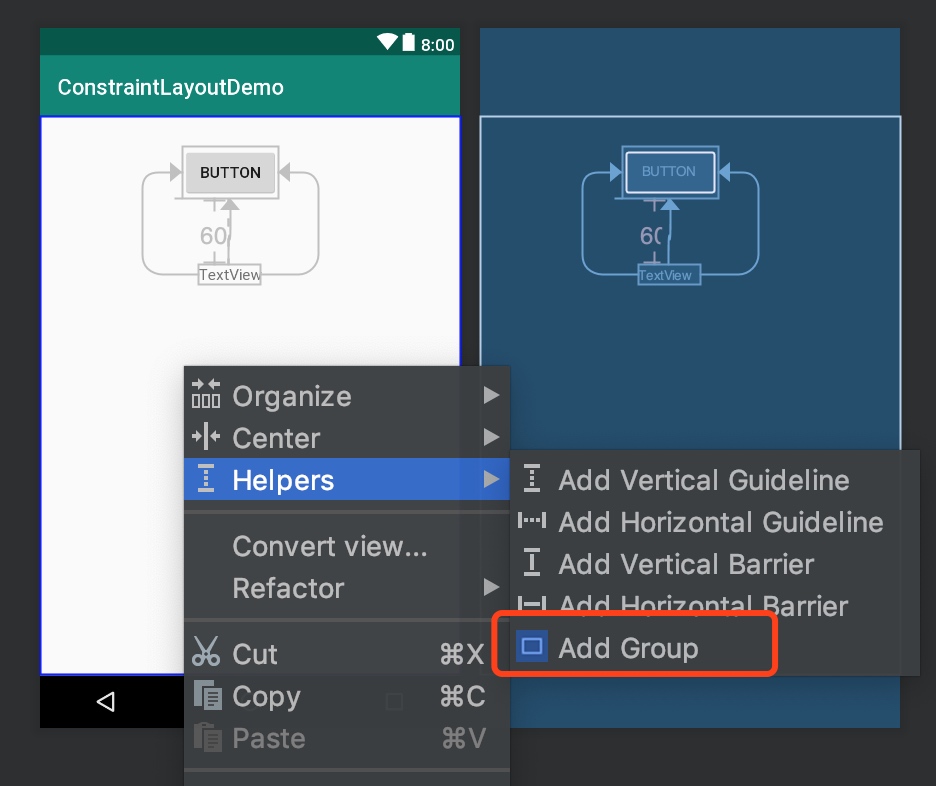Image resolution: width=936 pixels, height=786 pixels.
Task: Click the Add Vertical Barrier icon
Action: tap(531, 563)
